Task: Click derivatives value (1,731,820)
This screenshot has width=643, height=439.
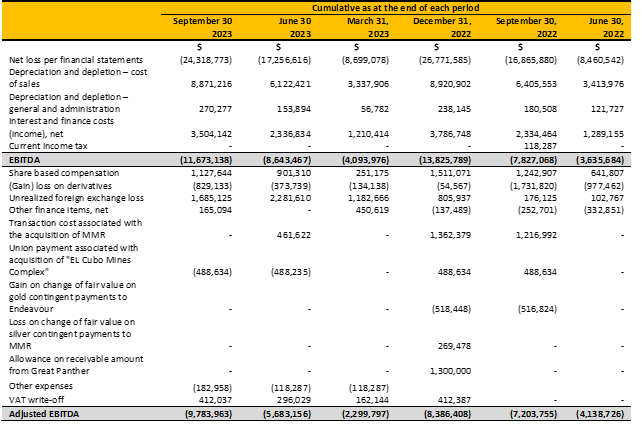Action: pos(534,186)
